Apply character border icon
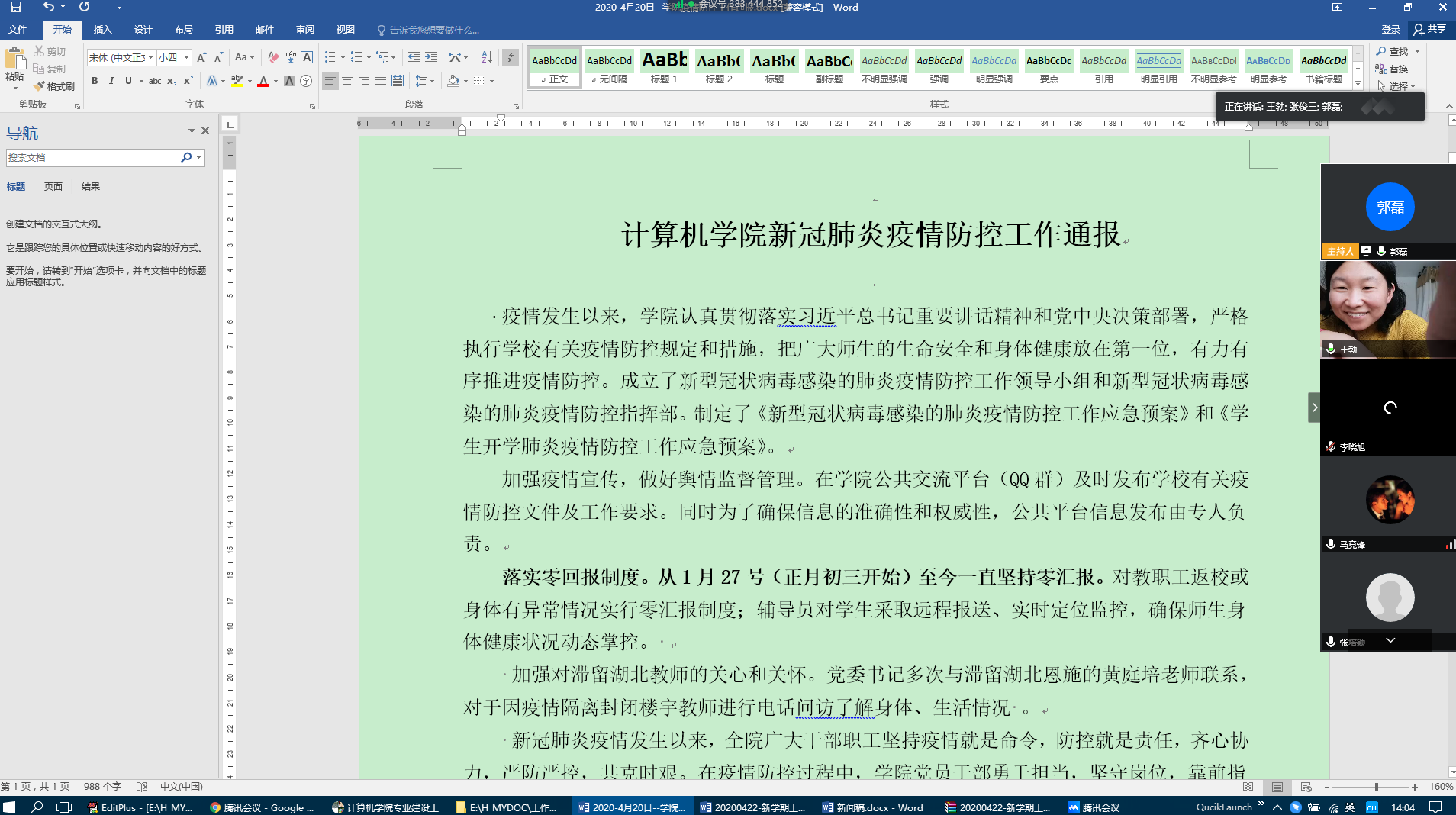 pos(307,57)
